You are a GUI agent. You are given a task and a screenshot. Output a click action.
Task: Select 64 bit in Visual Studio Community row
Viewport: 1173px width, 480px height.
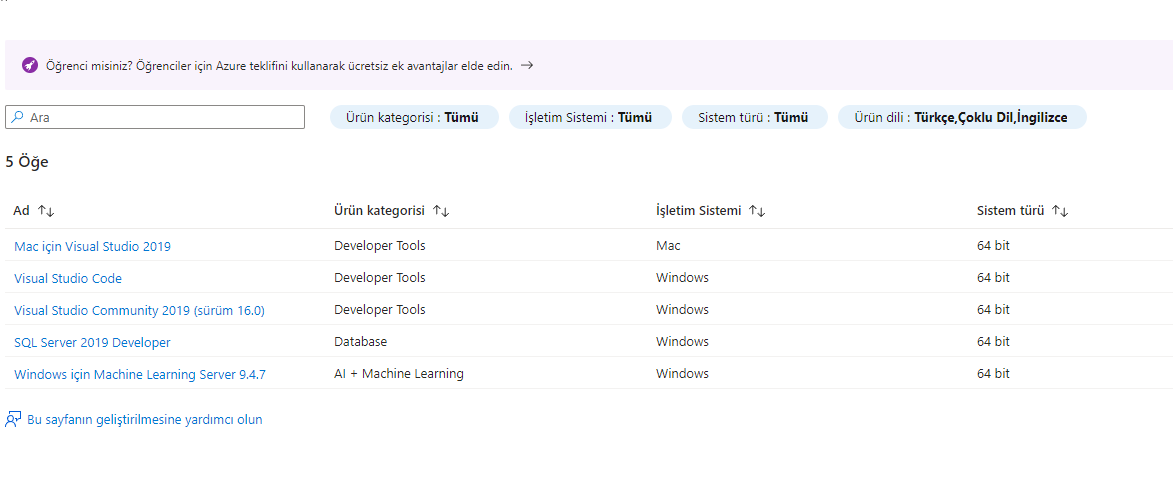point(993,310)
